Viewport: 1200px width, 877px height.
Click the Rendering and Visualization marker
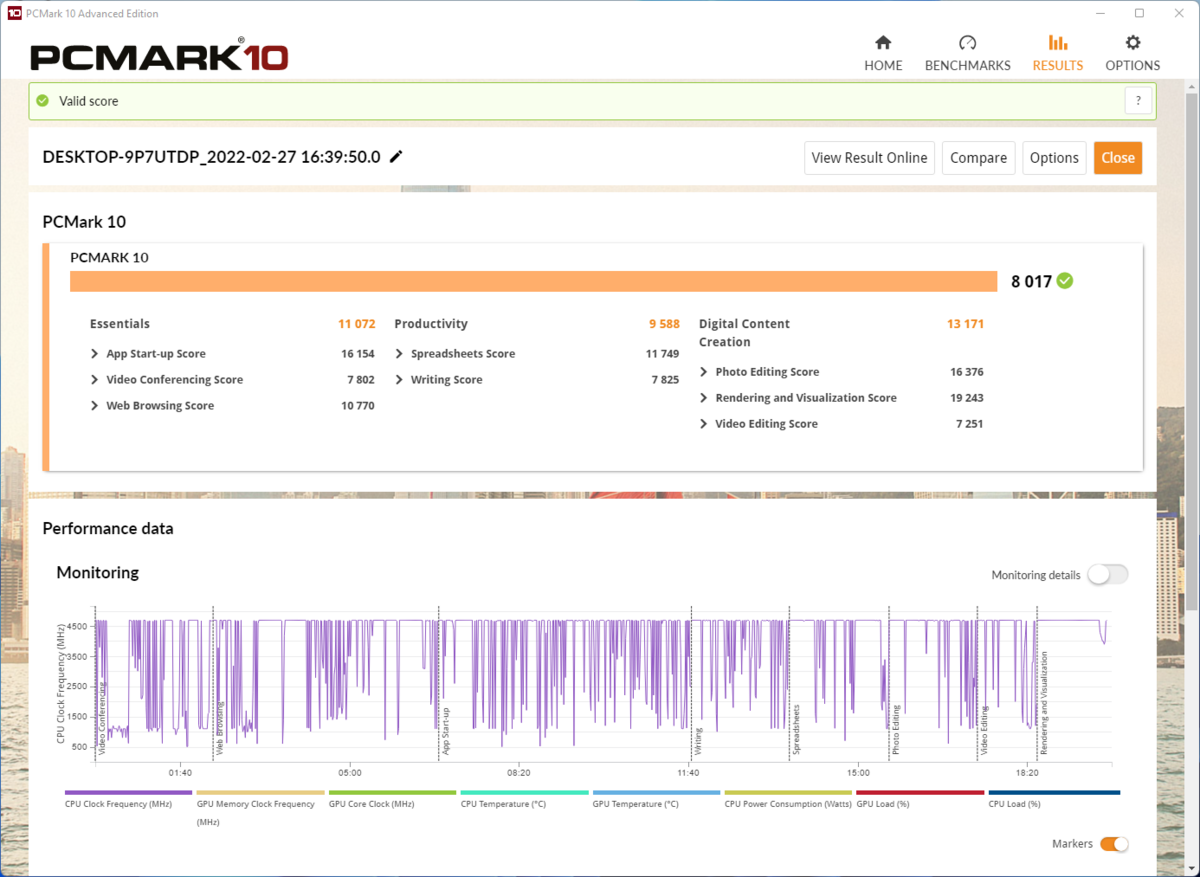(1043, 703)
